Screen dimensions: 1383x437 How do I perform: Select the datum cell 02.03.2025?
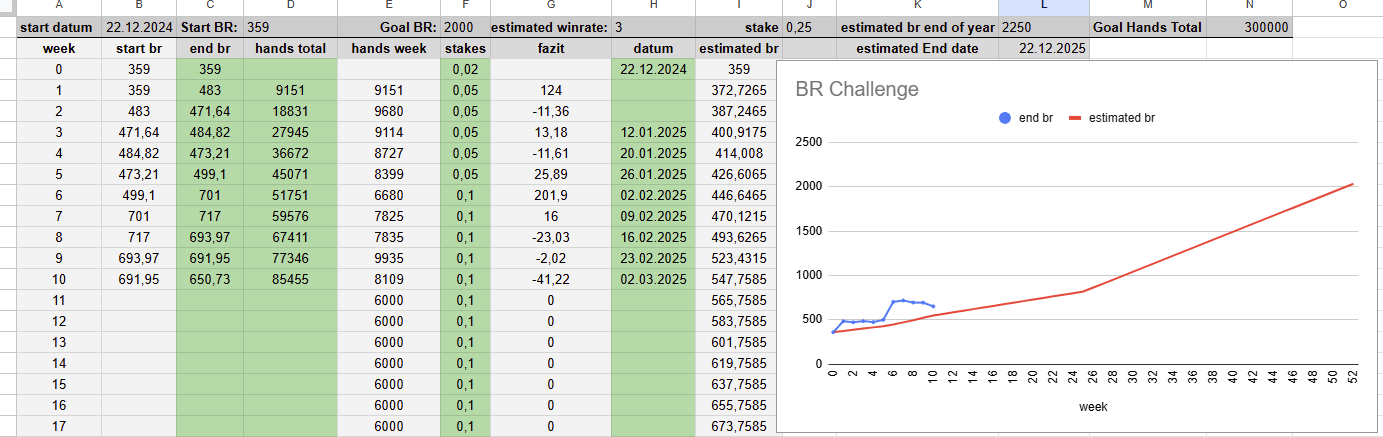click(653, 279)
